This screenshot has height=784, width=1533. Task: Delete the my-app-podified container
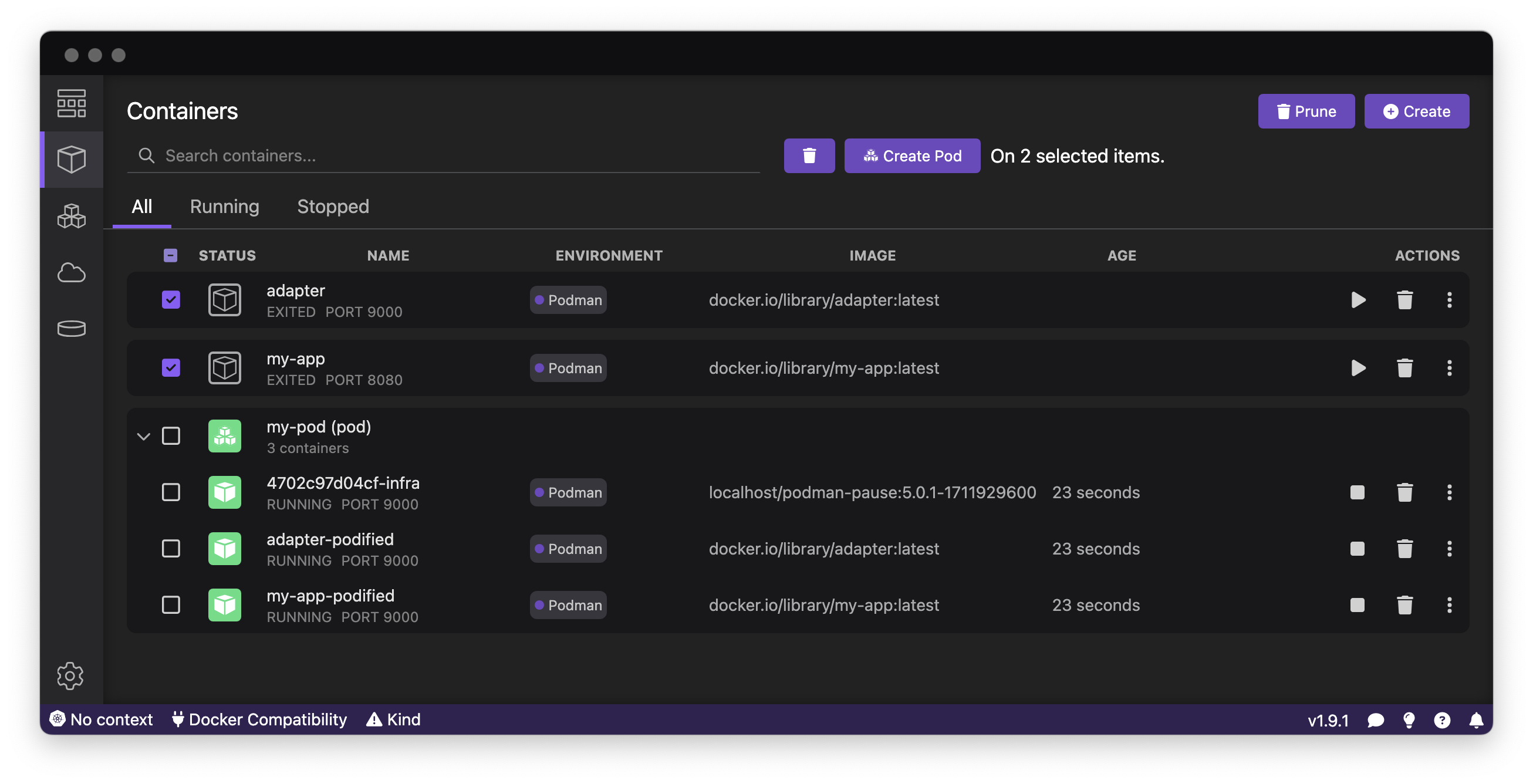1404,605
